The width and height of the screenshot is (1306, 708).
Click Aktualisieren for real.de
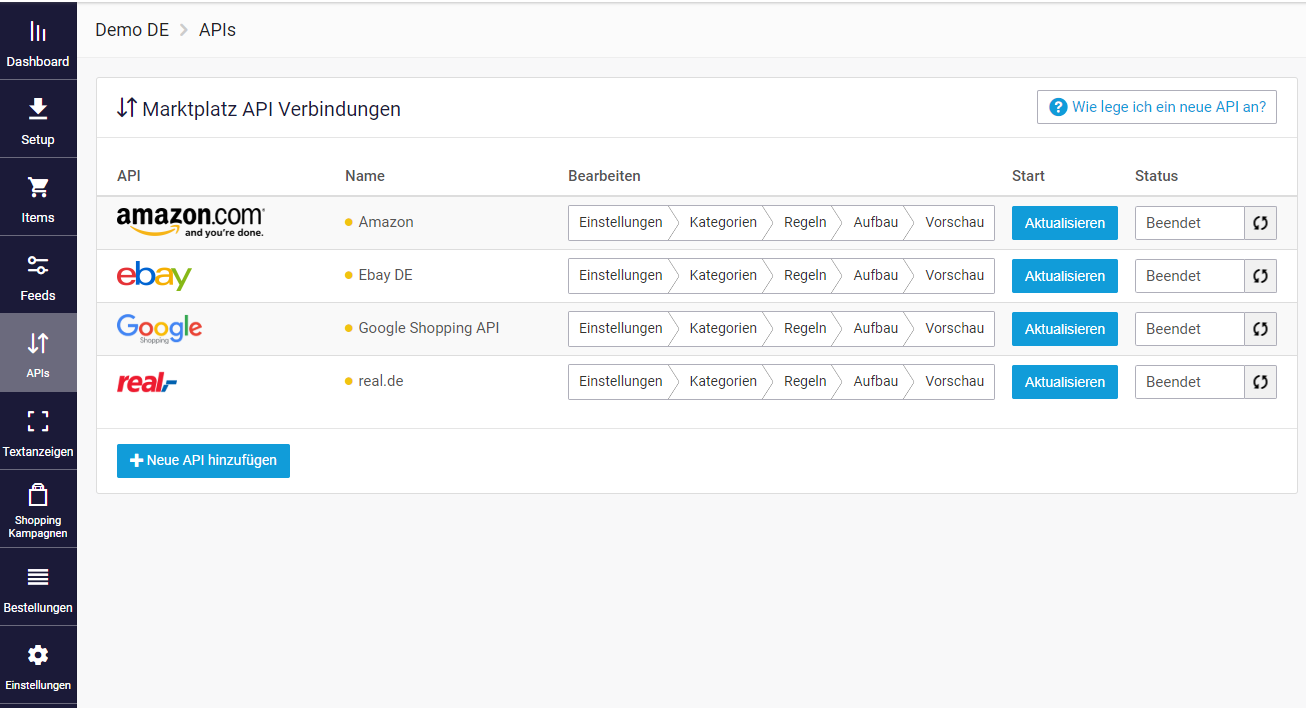pyautogui.click(x=1065, y=382)
